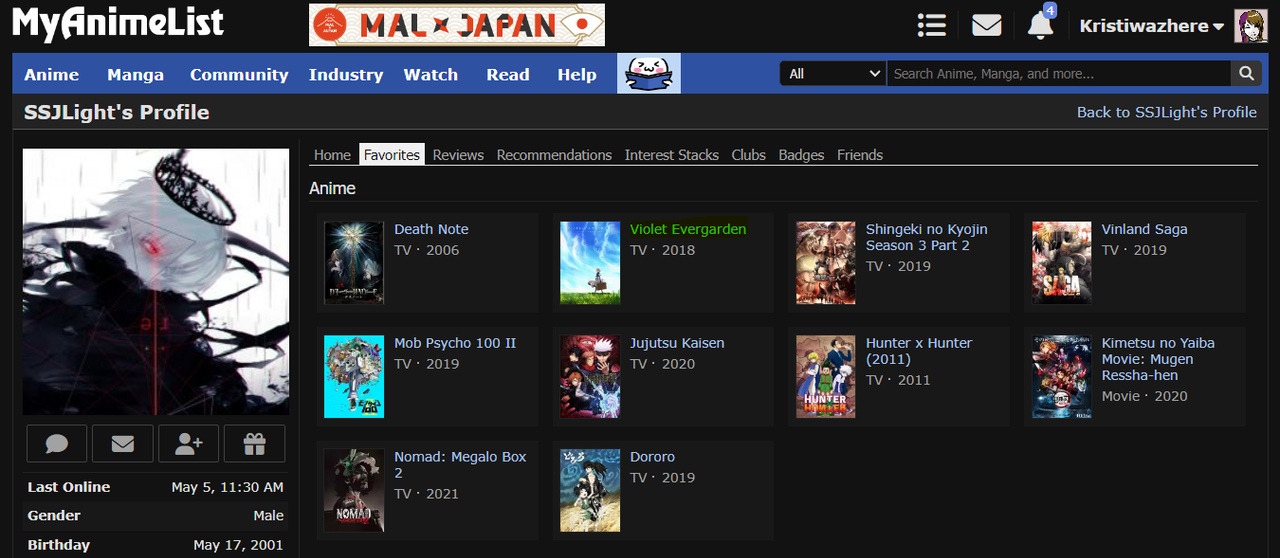Click the manga store mascot icon
This screenshot has width=1280, height=558.
(x=649, y=73)
